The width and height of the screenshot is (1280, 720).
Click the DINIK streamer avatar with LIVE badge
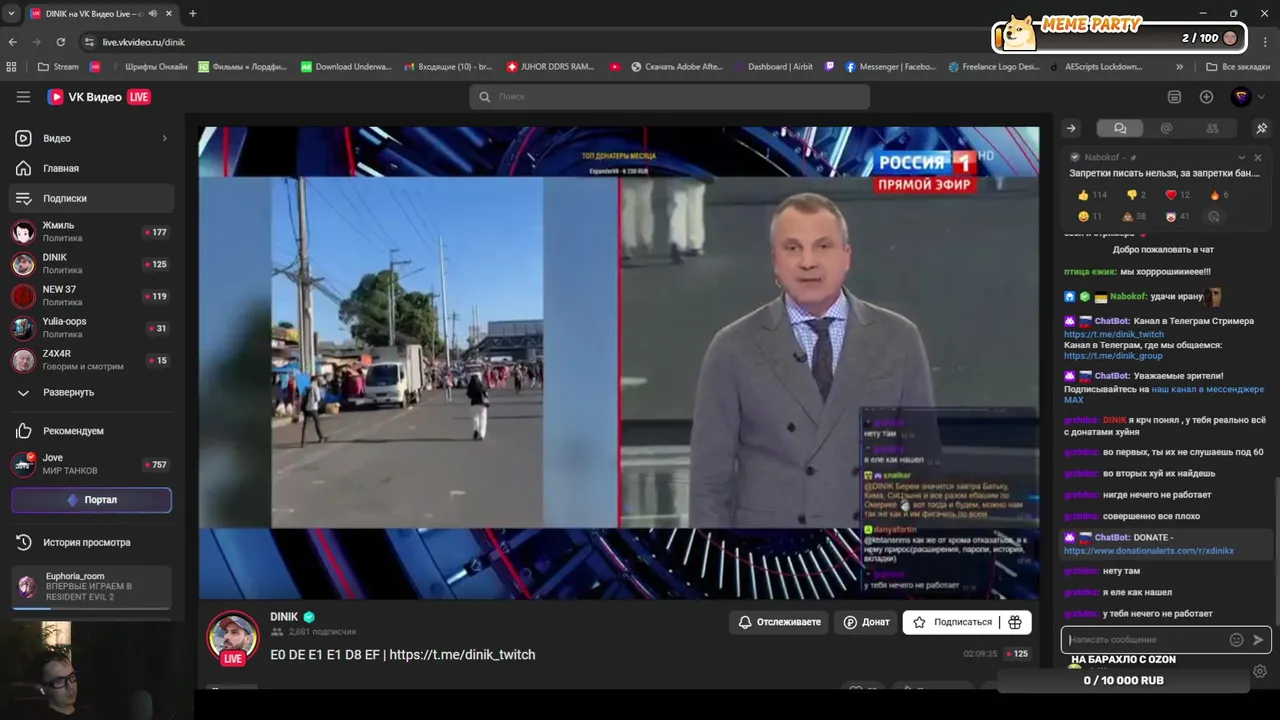232,638
